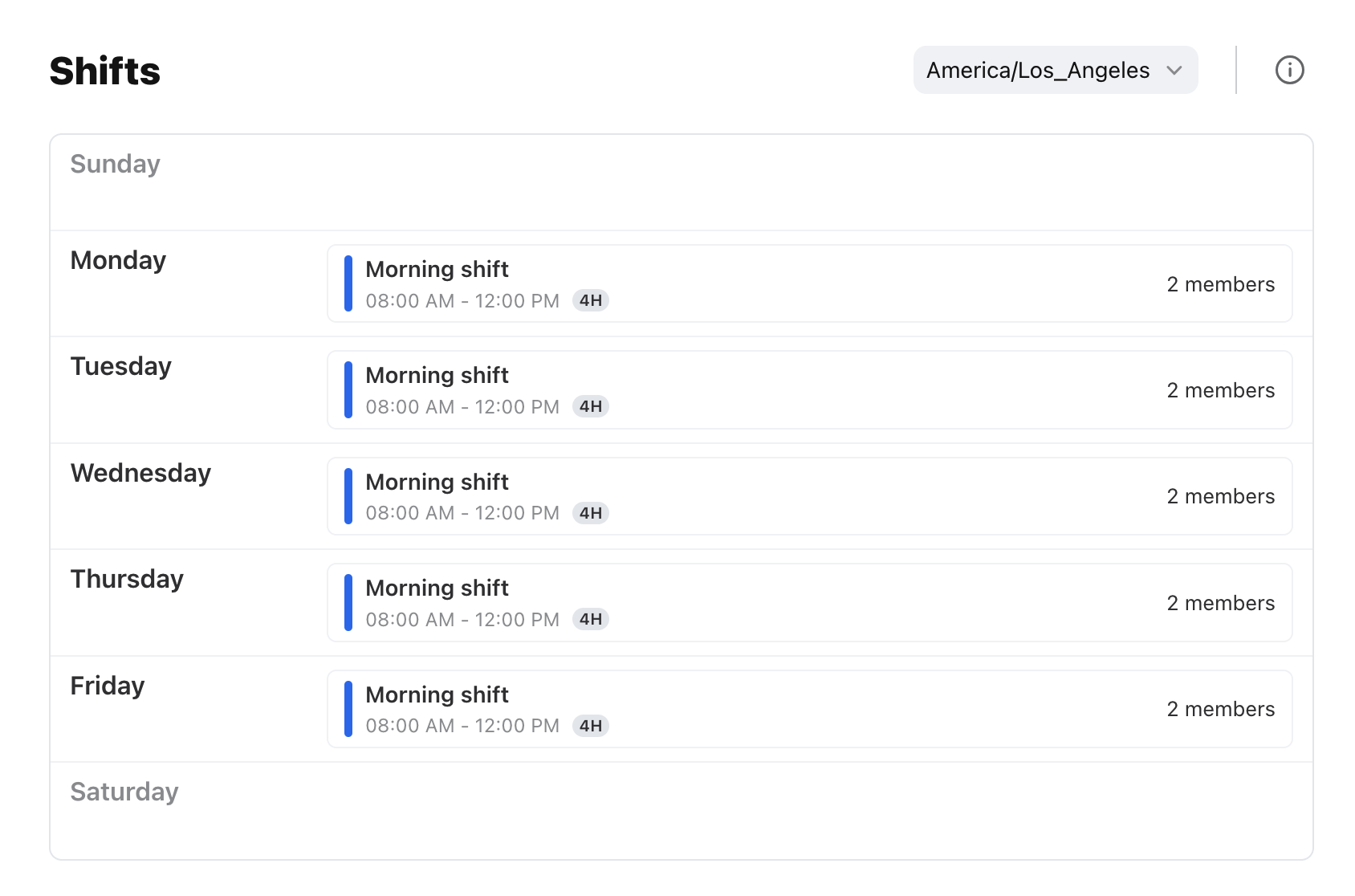Click Friday's 2 members count
This screenshot has height=896, width=1355.
[x=1220, y=709]
